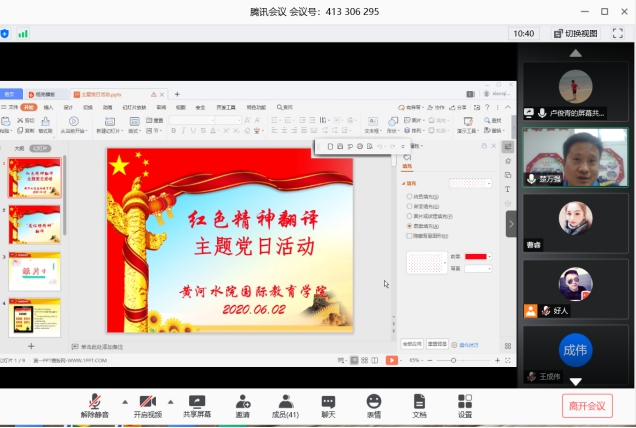The height and width of the screenshot is (428, 636).
Task: Expand the microphone options arrow
Action: coord(124,400)
